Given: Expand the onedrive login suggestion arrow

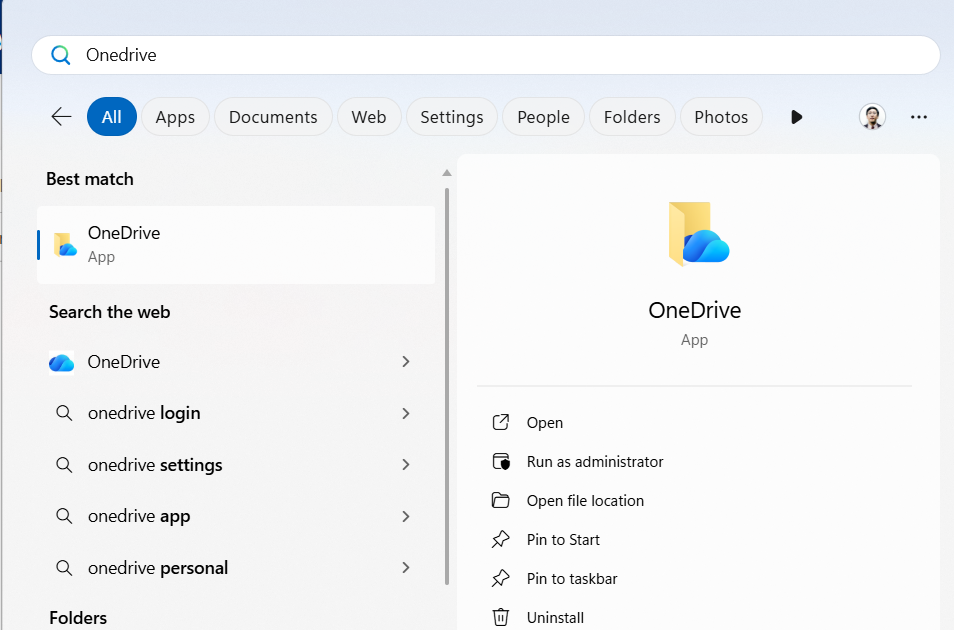Looking at the screenshot, I should 406,413.
